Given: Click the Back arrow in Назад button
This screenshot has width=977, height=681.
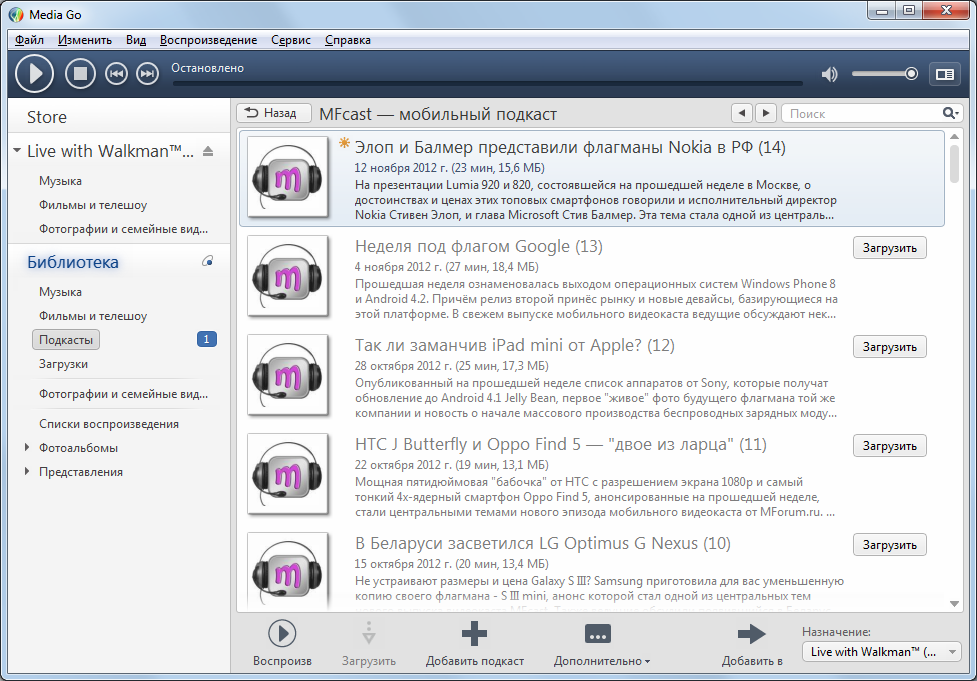Looking at the screenshot, I should 251,113.
